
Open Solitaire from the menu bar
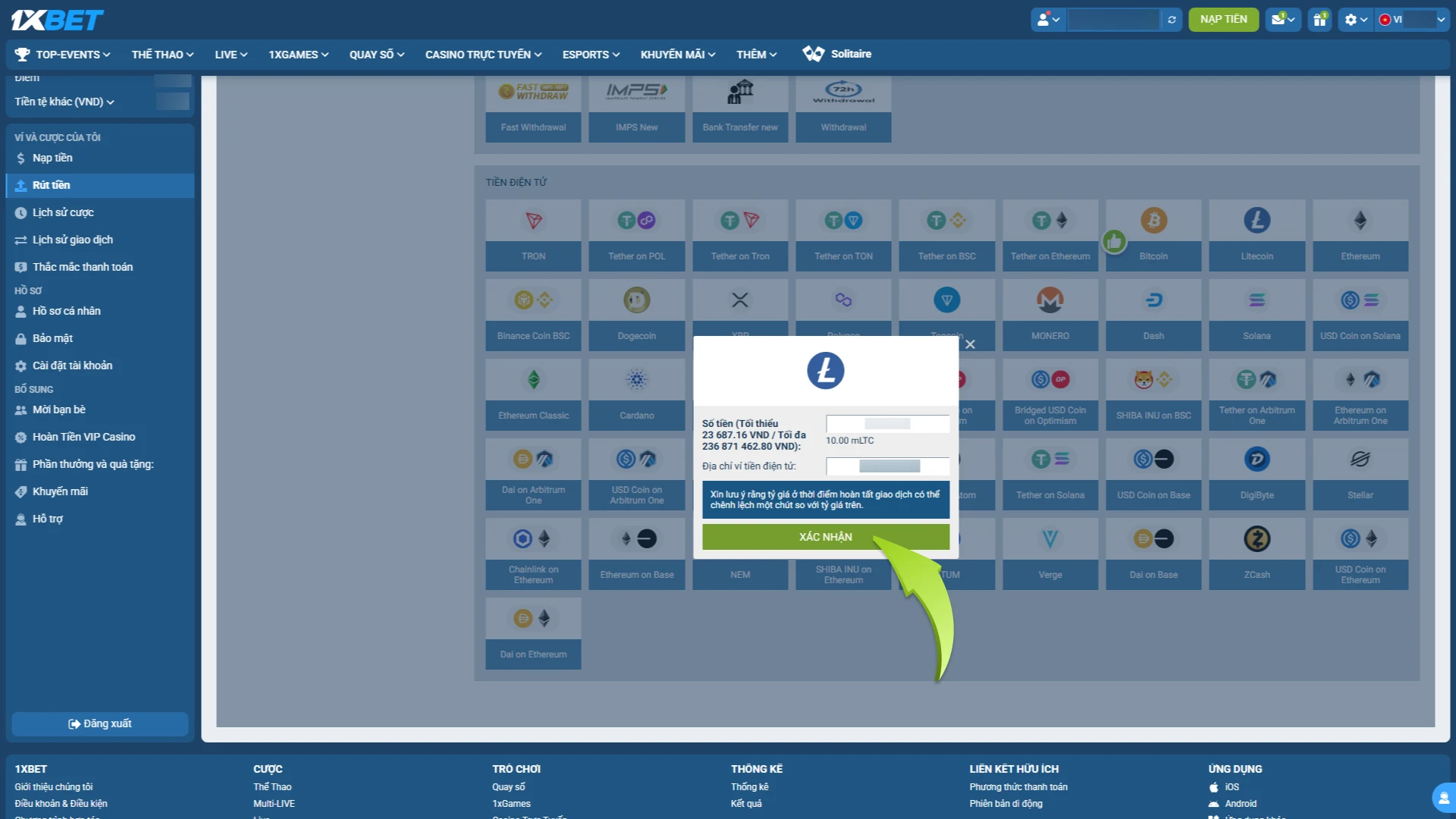coord(837,54)
